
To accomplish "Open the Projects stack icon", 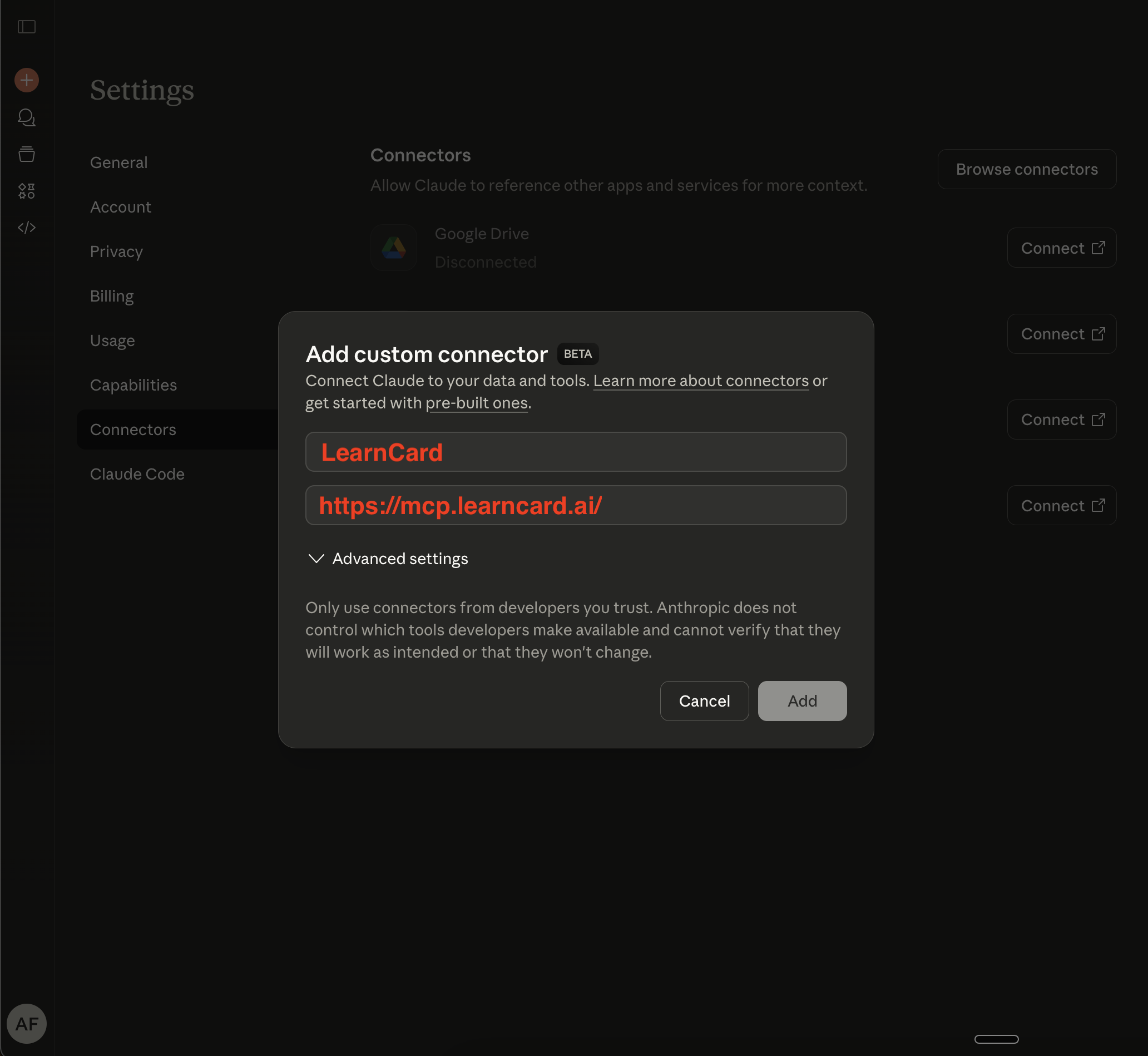I will [x=26, y=154].
